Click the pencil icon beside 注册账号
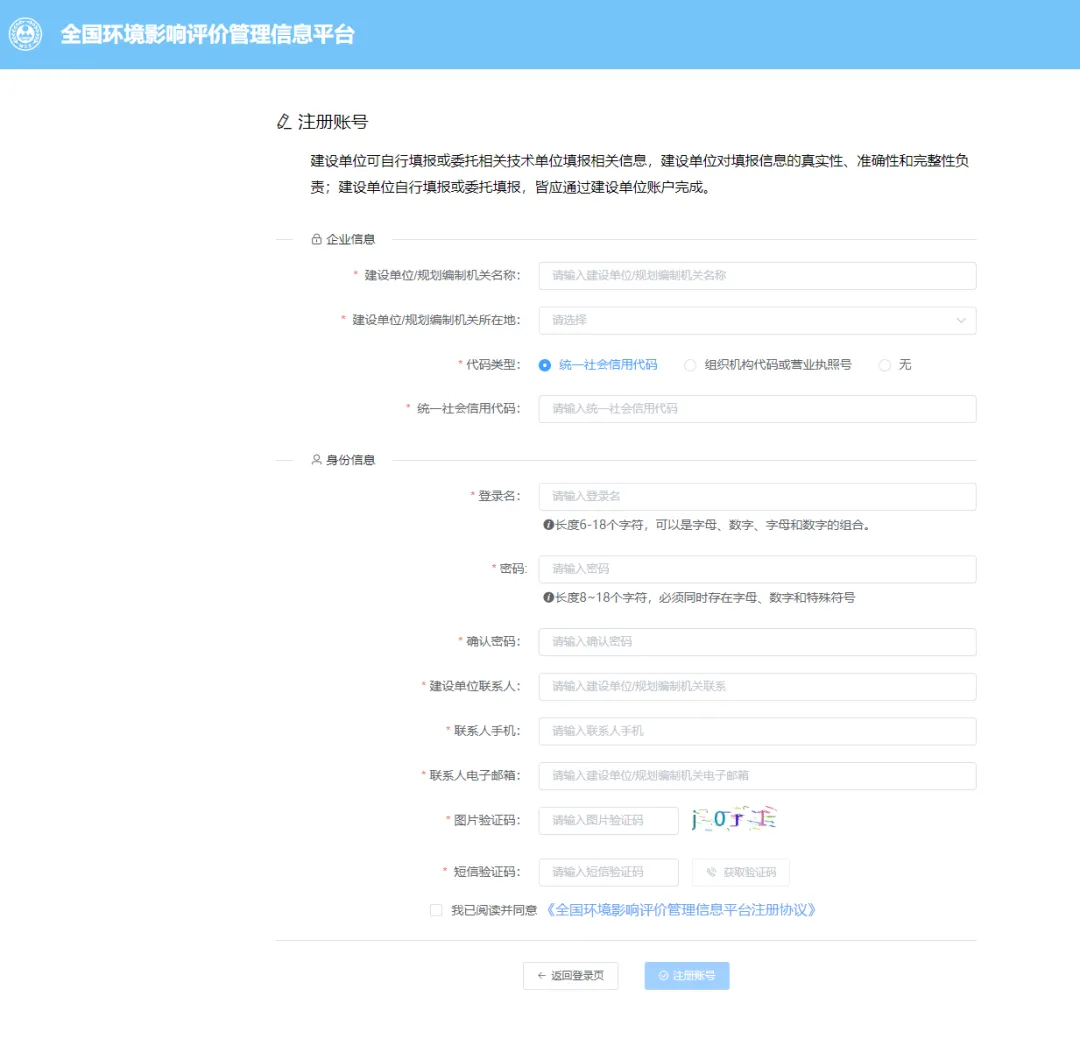 coord(284,122)
